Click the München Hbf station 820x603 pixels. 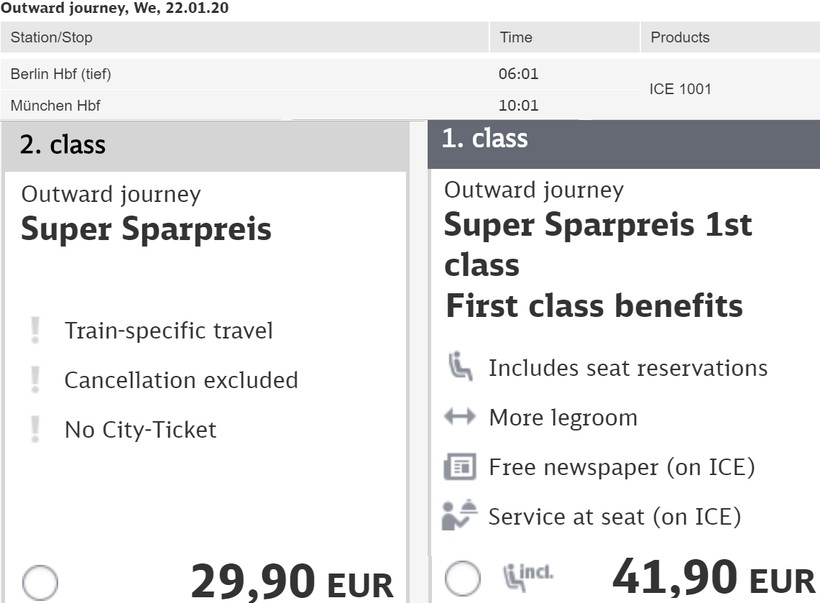(55, 105)
